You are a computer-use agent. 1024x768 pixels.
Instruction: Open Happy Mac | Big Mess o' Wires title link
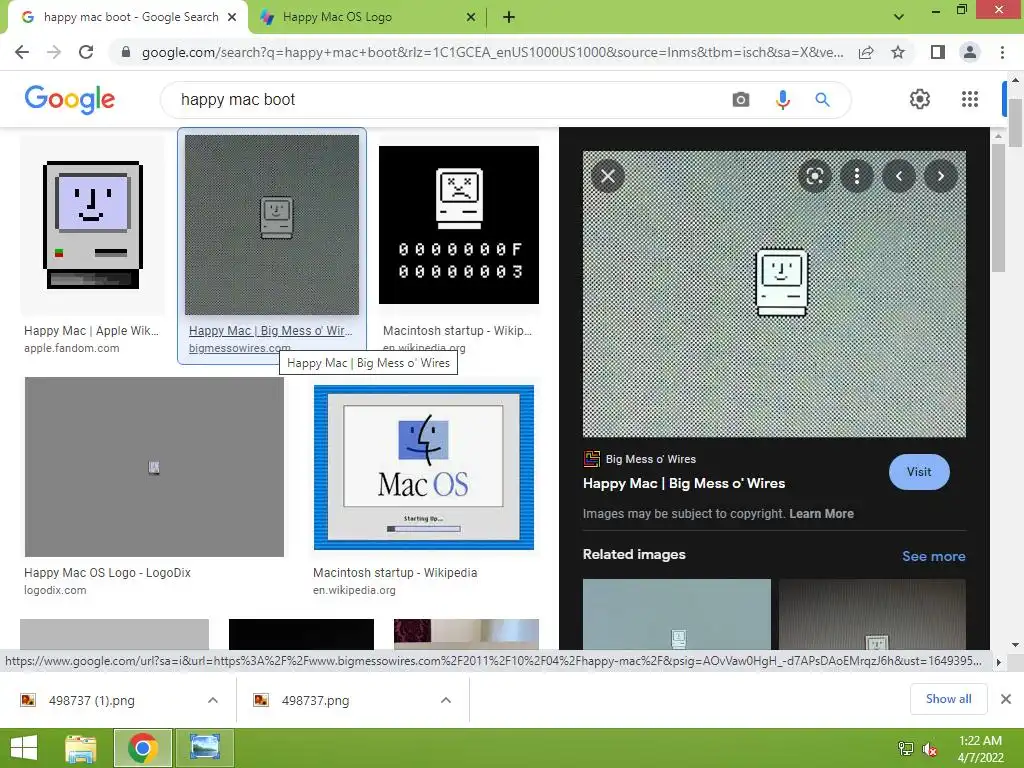click(684, 483)
